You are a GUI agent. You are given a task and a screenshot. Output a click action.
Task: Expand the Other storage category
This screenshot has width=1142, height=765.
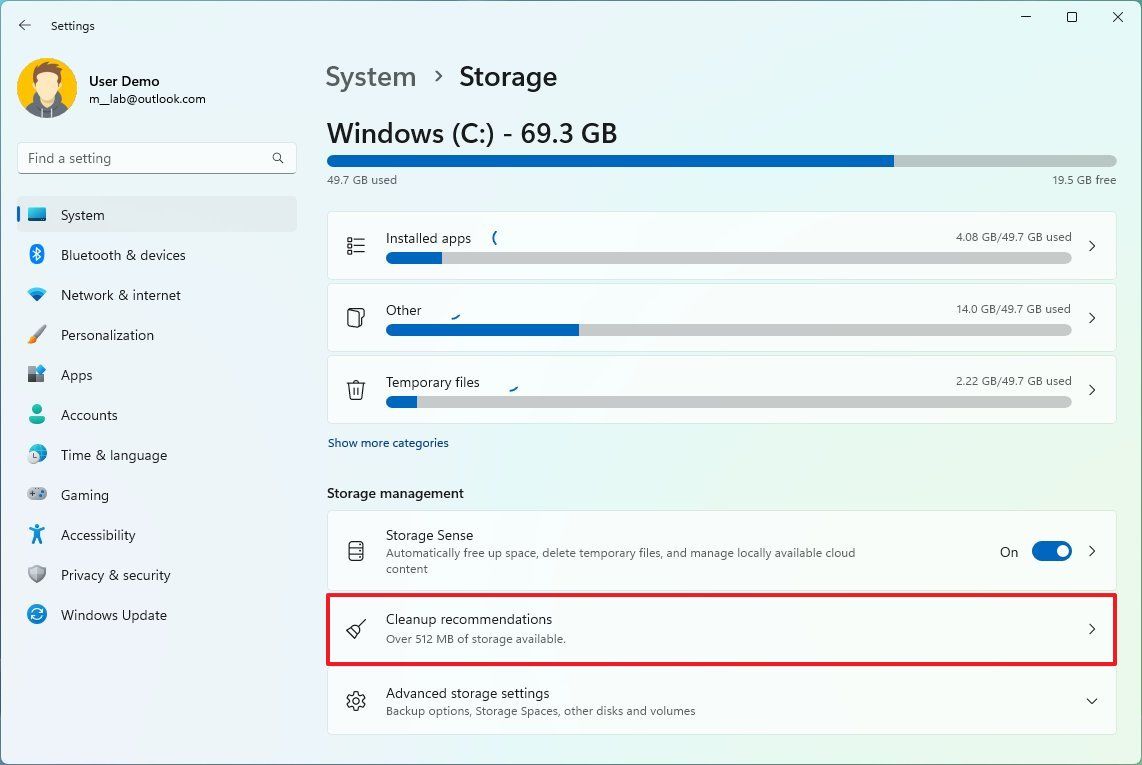1092,318
